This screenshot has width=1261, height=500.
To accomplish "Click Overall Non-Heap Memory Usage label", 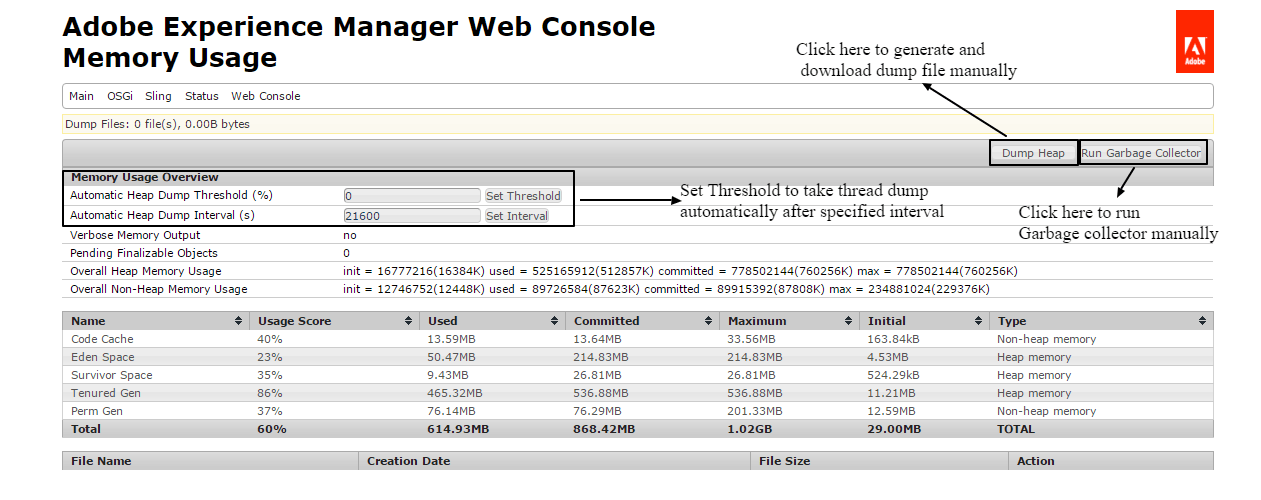I will [158, 289].
